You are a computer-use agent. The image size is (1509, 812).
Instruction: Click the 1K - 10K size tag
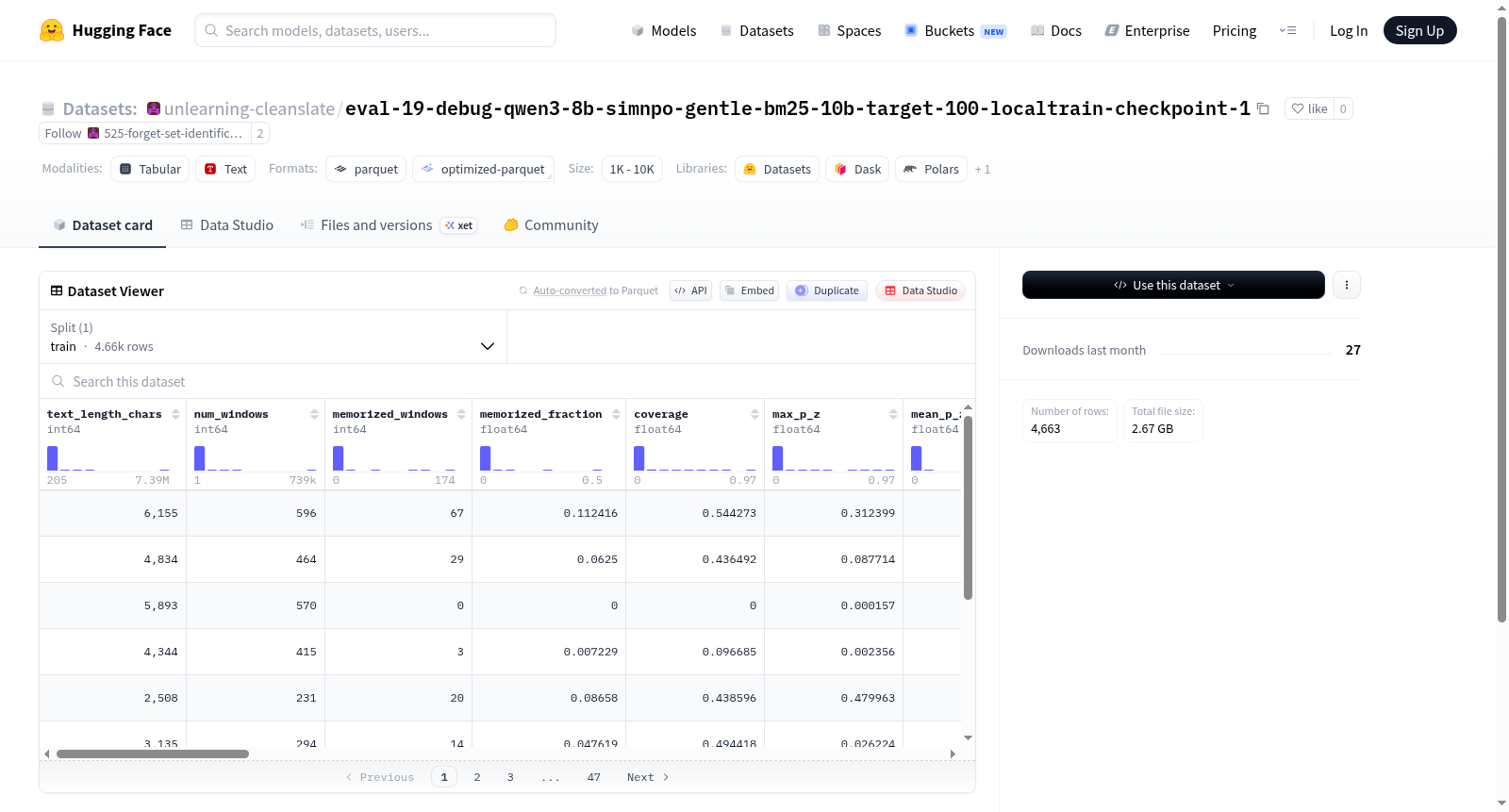pos(632,169)
